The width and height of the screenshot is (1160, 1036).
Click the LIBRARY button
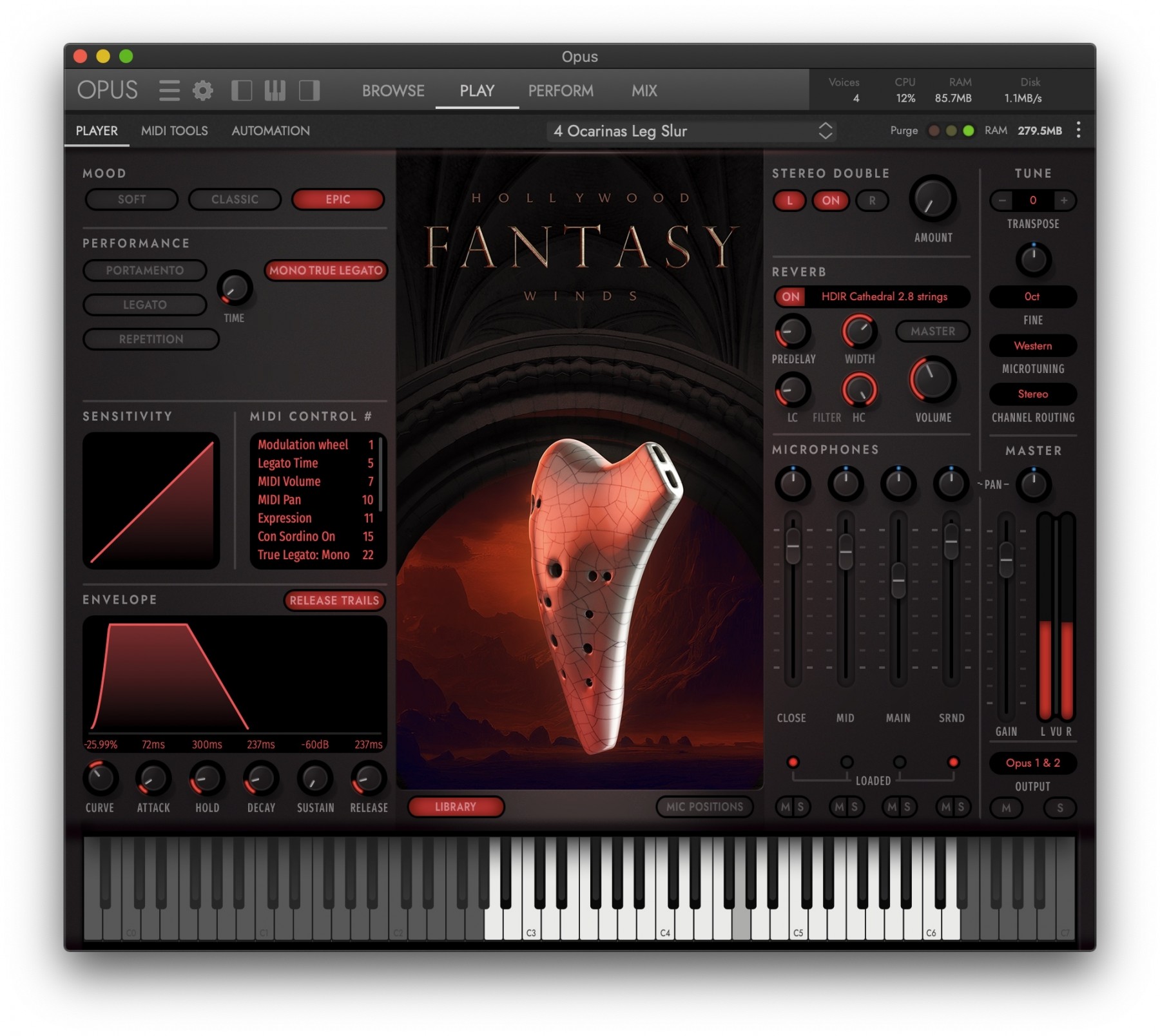[456, 807]
